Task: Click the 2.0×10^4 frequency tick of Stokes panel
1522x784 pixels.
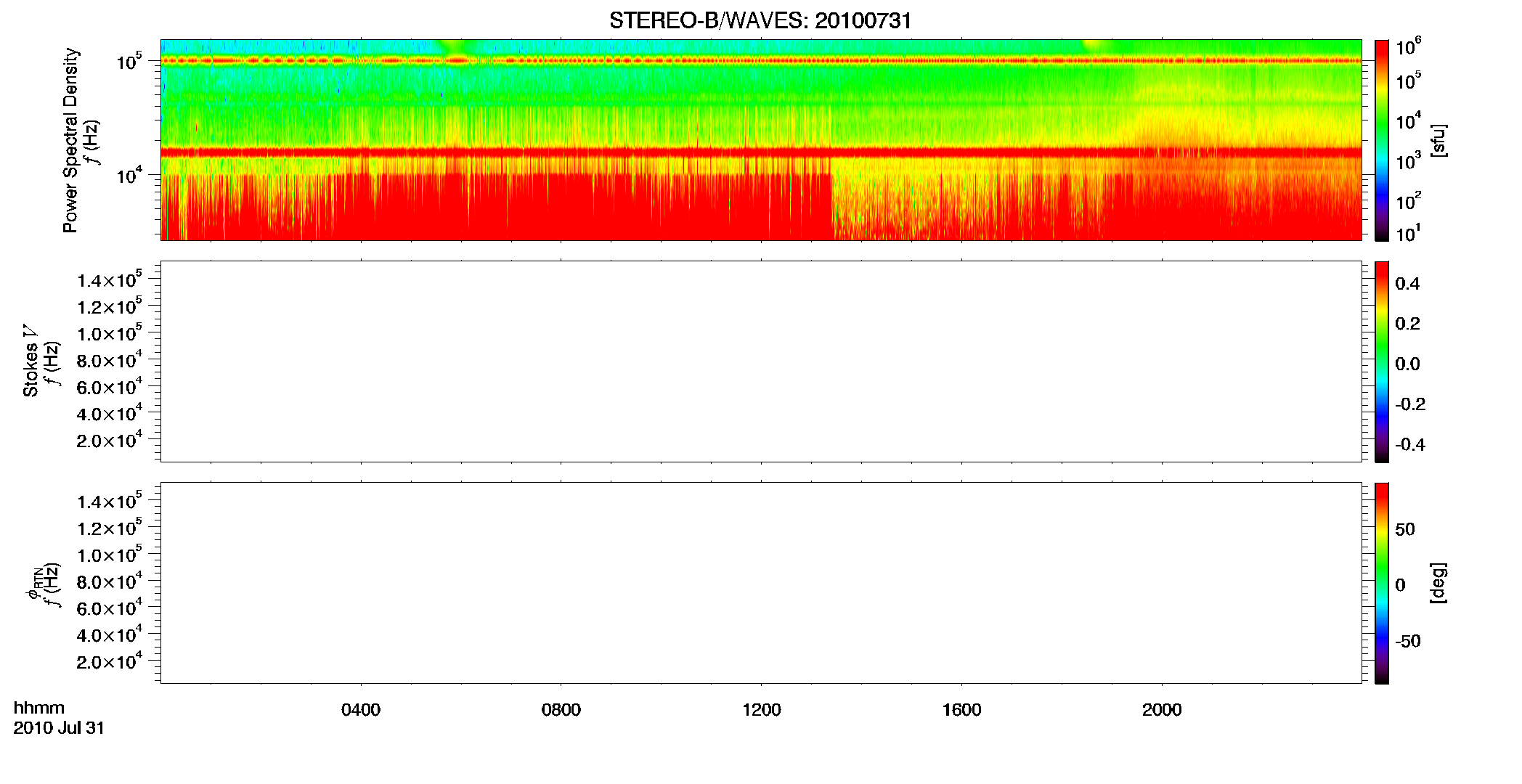Action: click(x=110, y=440)
